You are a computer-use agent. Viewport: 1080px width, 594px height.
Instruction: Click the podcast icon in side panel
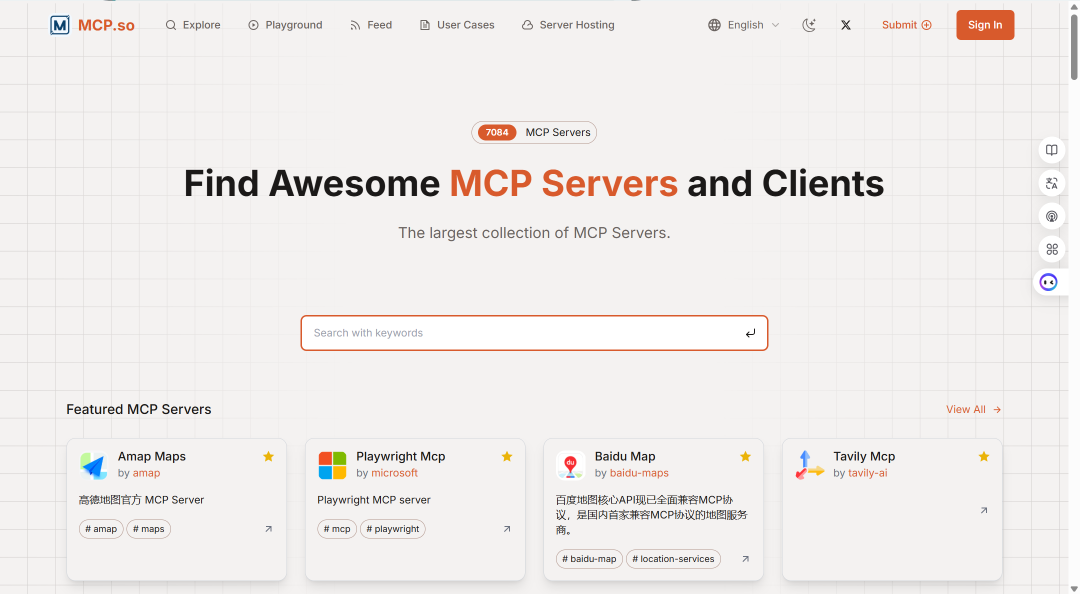click(1052, 216)
